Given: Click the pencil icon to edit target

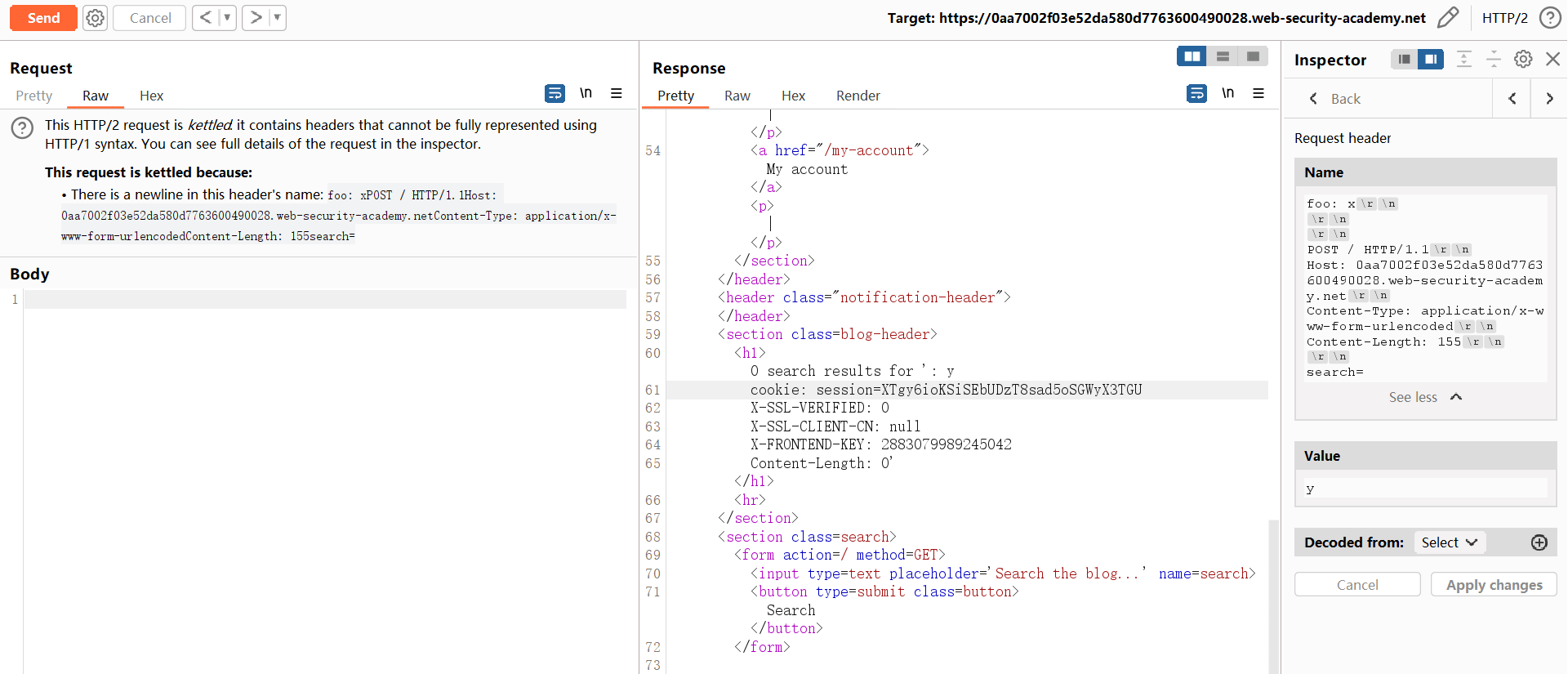Looking at the screenshot, I should pos(1448,18).
